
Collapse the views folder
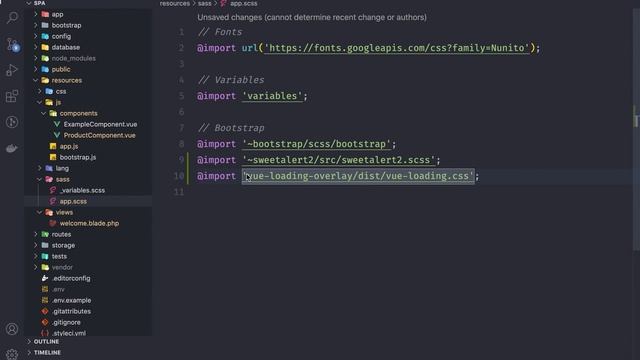[x=64, y=213]
